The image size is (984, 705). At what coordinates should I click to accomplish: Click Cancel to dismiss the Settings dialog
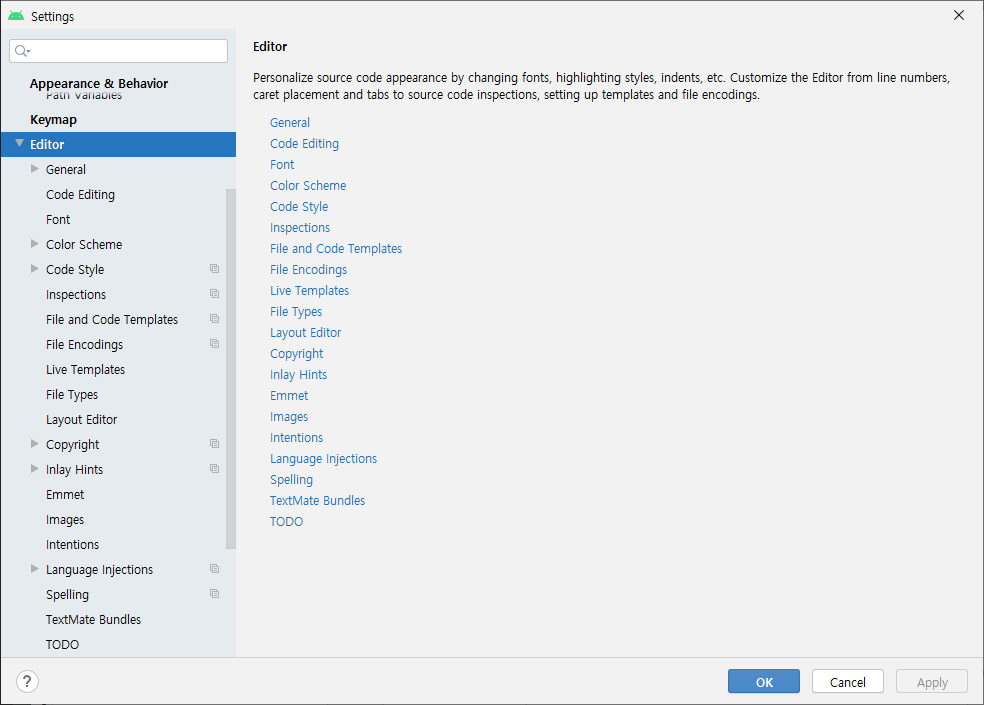click(x=848, y=682)
